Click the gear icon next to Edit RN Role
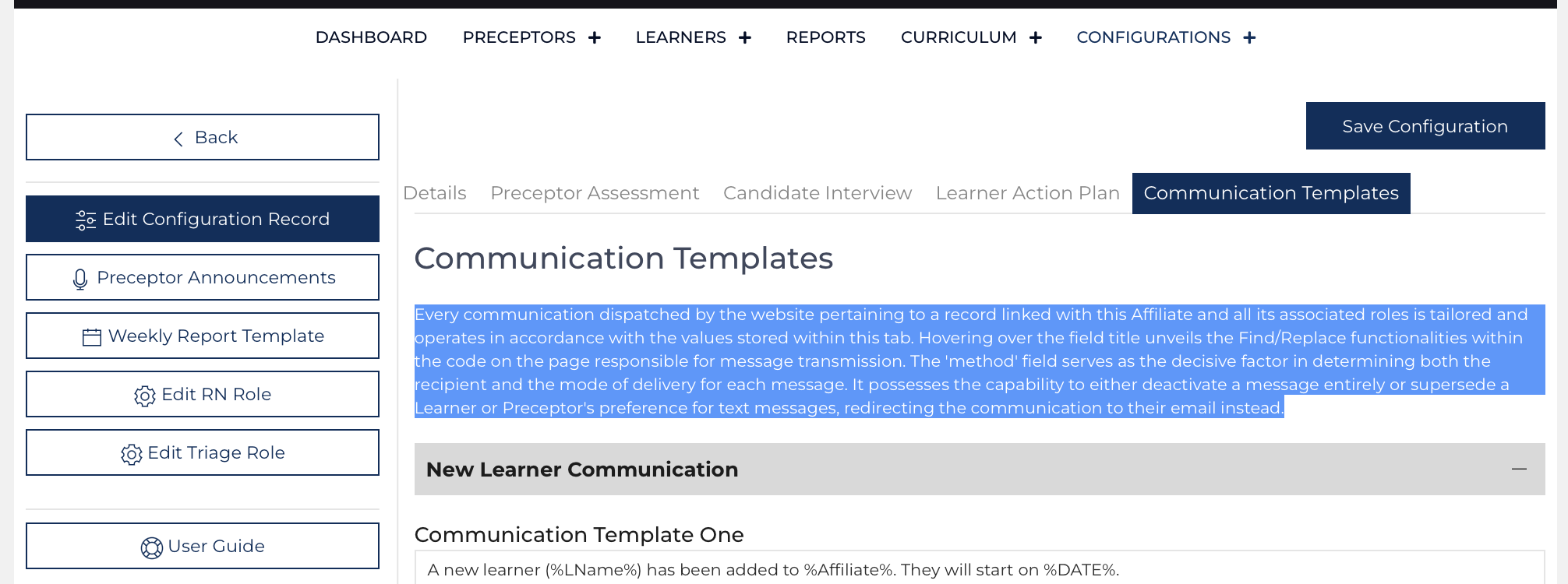 click(x=145, y=395)
